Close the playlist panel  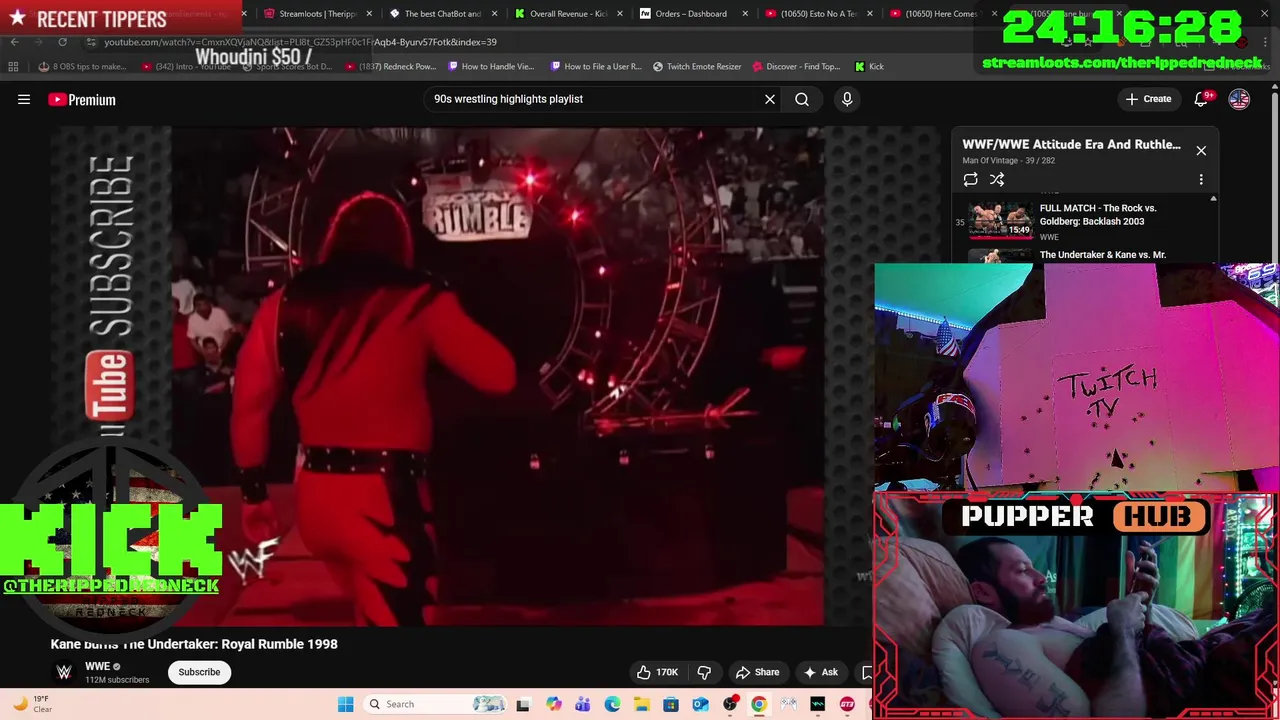pyautogui.click(x=1201, y=151)
